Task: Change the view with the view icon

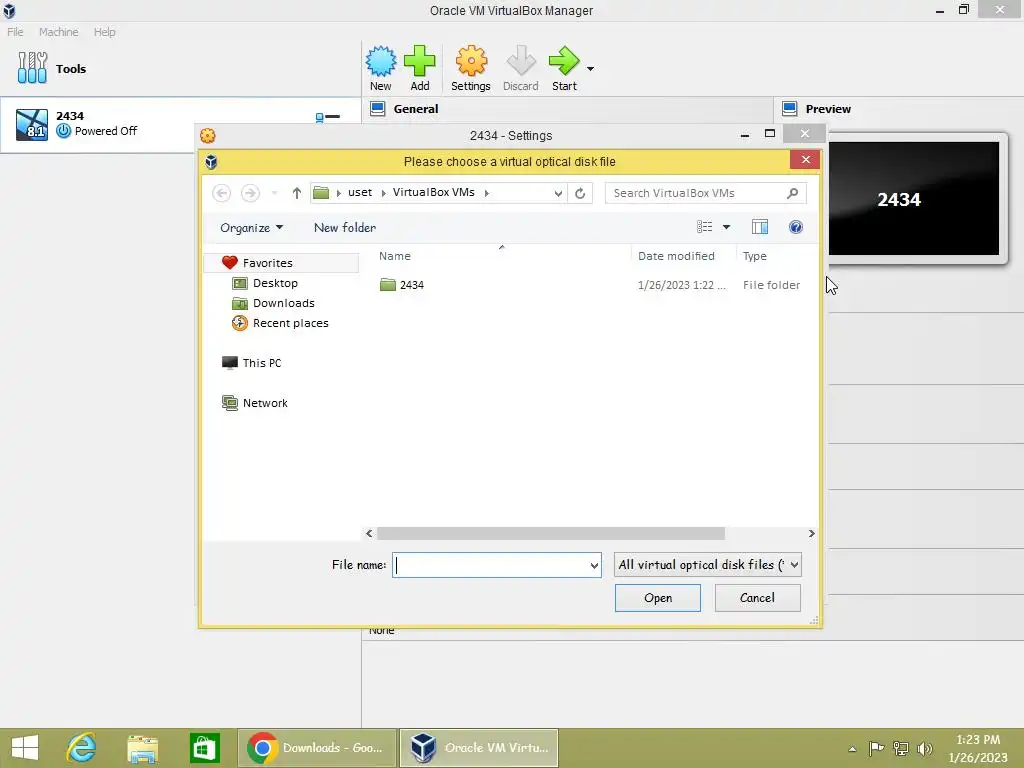Action: 704,227
